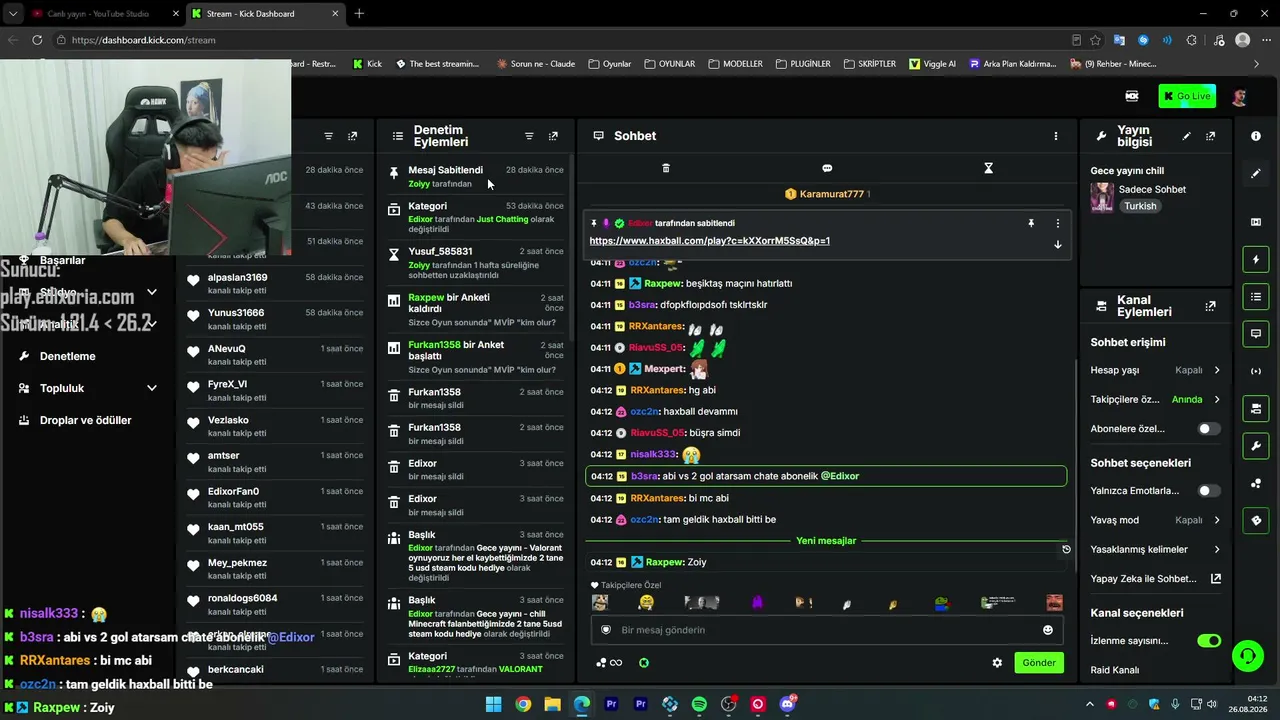The image size is (1280, 720).
Task: Click the lightning bolt sidebar icon
Action: (1256, 260)
